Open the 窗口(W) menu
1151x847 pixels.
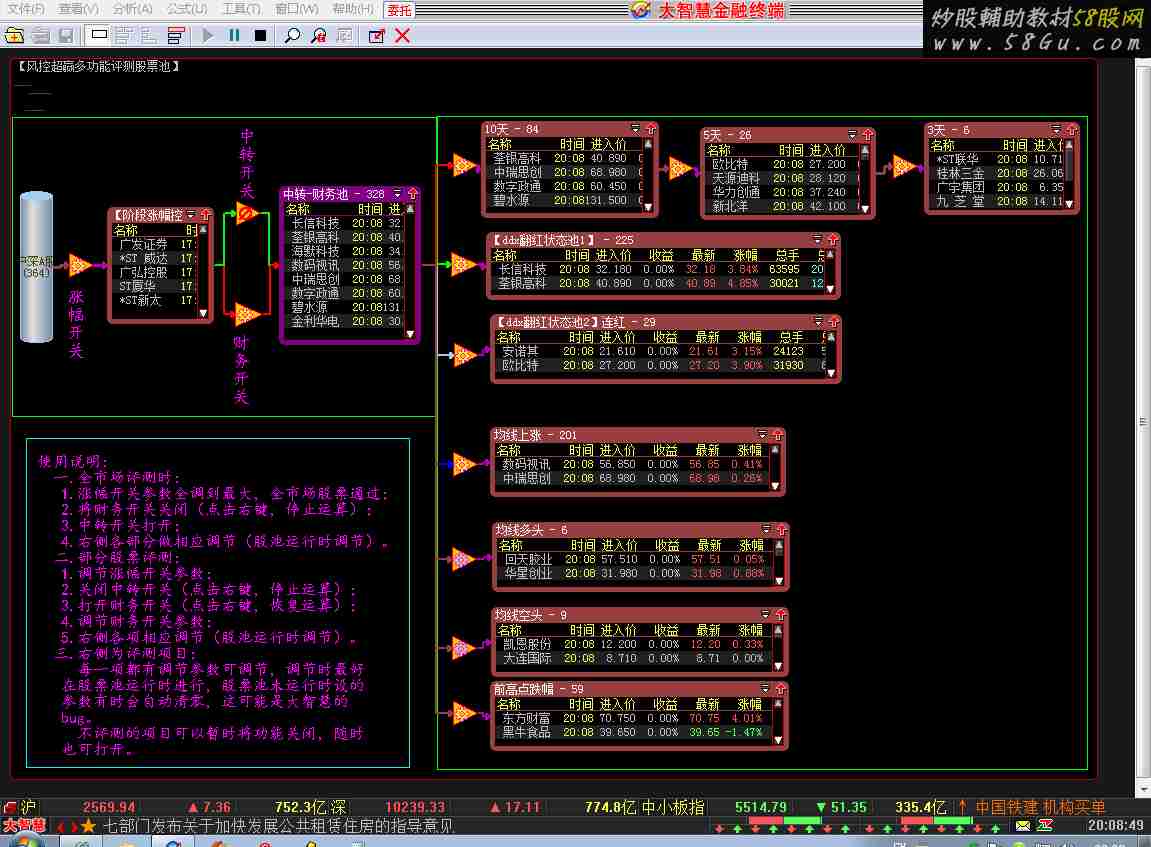[297, 9]
